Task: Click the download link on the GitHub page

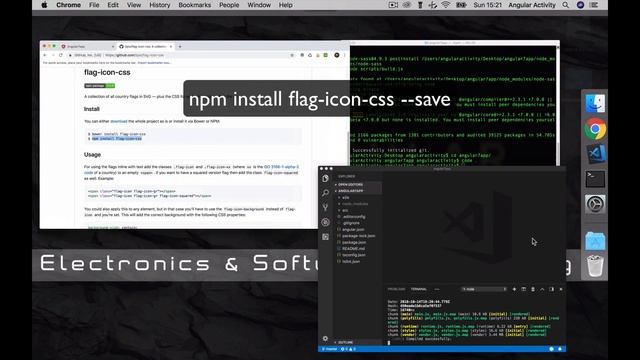Action: click(x=119, y=121)
